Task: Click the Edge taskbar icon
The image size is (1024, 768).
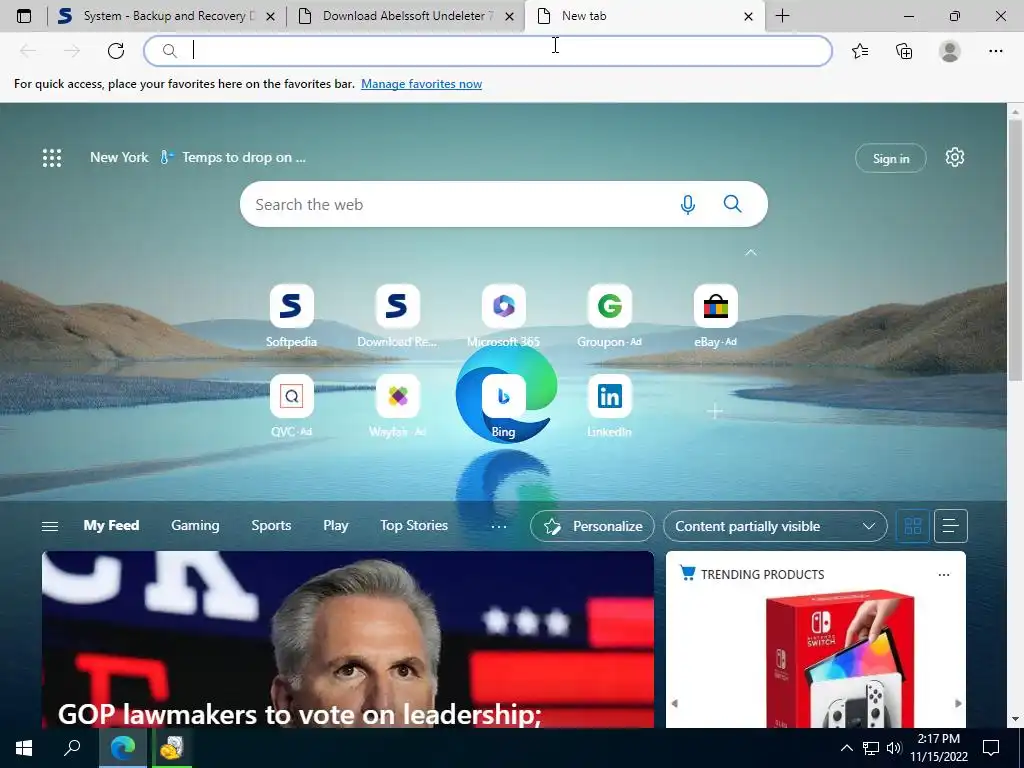Action: click(122, 748)
